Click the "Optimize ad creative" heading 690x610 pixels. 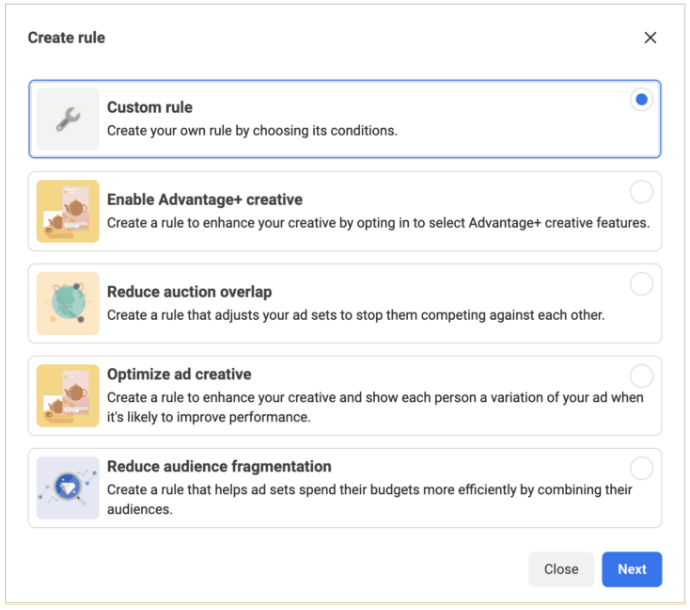(179, 374)
